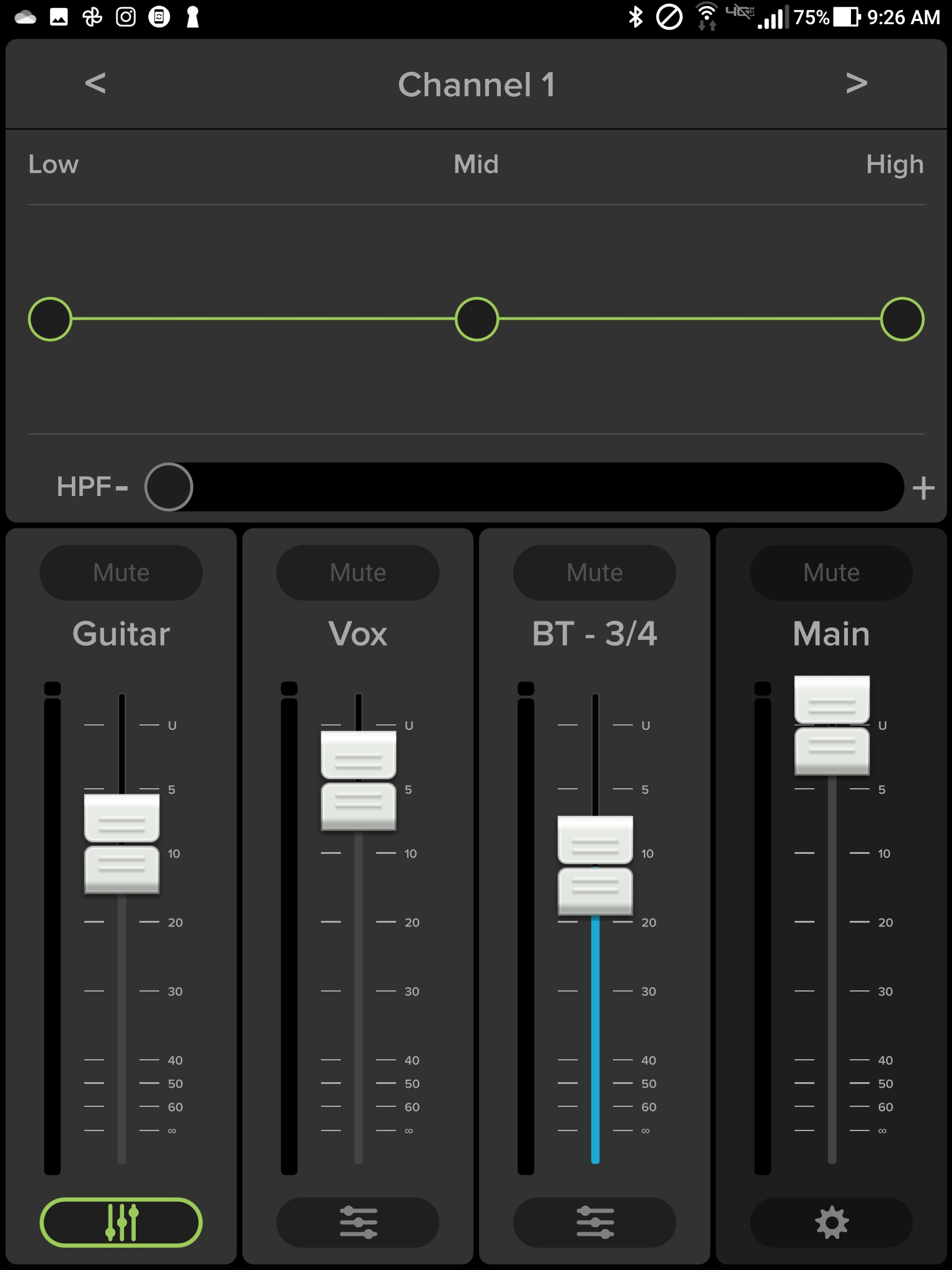Go to previous channel with left arrow
Viewport: 952px width, 1270px height.
[95, 83]
